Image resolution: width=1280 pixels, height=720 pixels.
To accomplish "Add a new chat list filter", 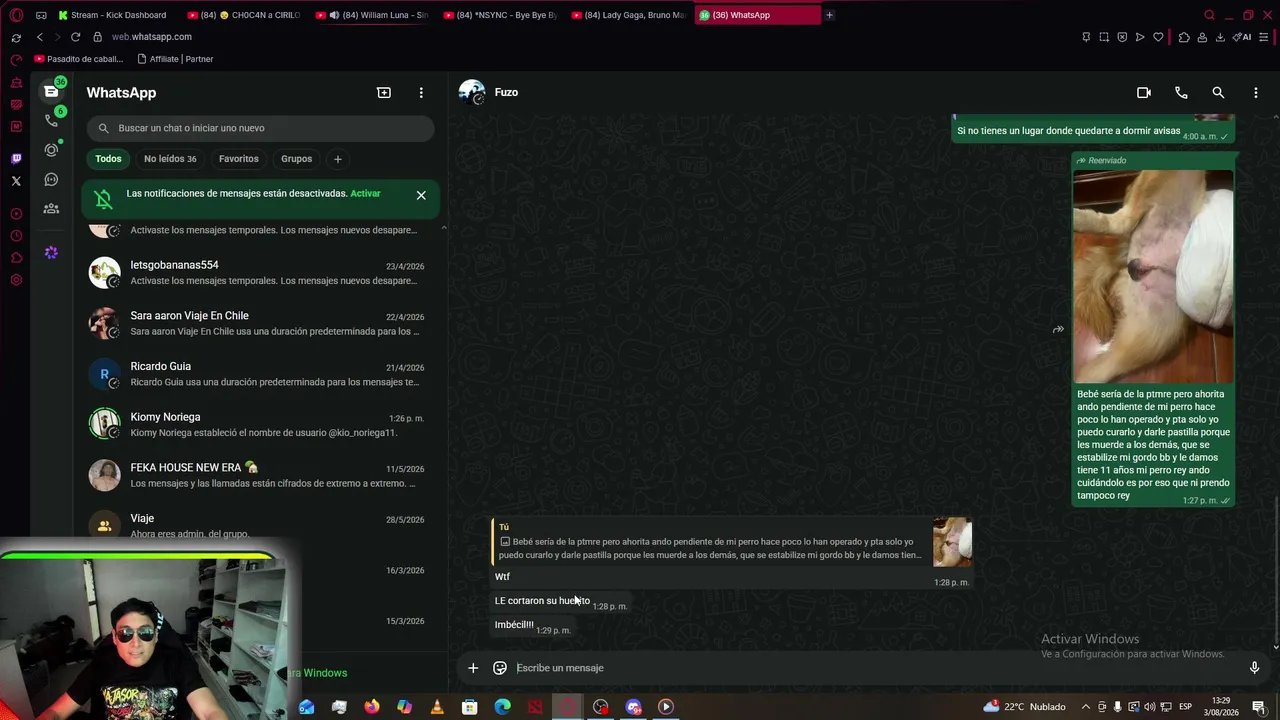I will click(x=338, y=159).
